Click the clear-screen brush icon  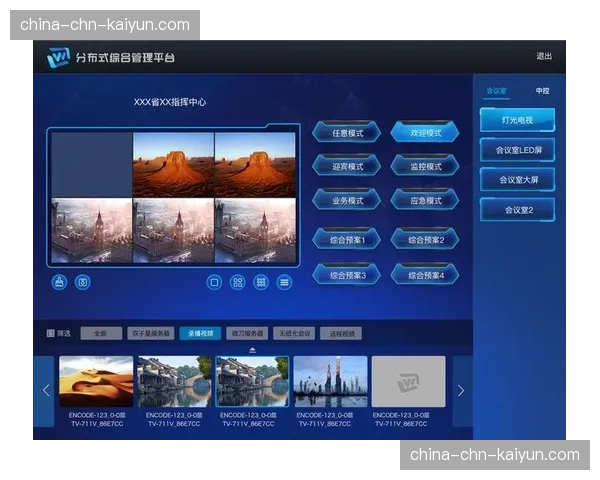coord(59,282)
